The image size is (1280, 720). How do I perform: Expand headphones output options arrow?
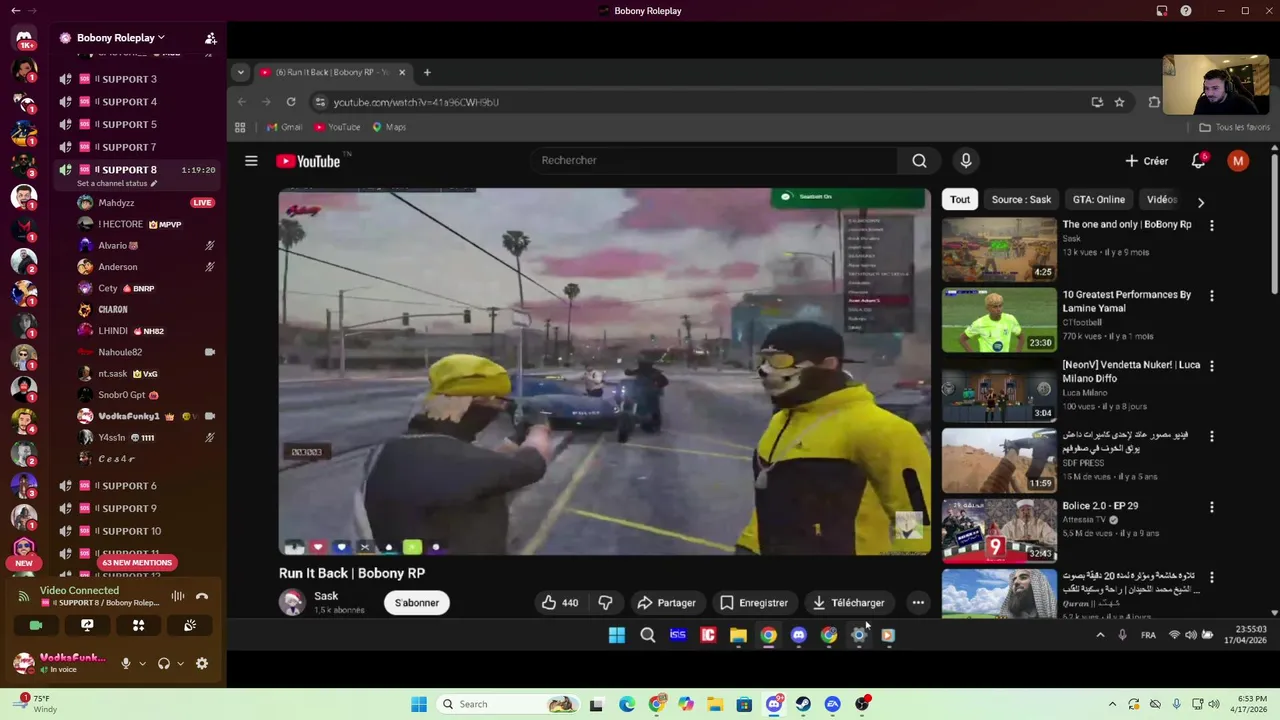(x=180, y=663)
